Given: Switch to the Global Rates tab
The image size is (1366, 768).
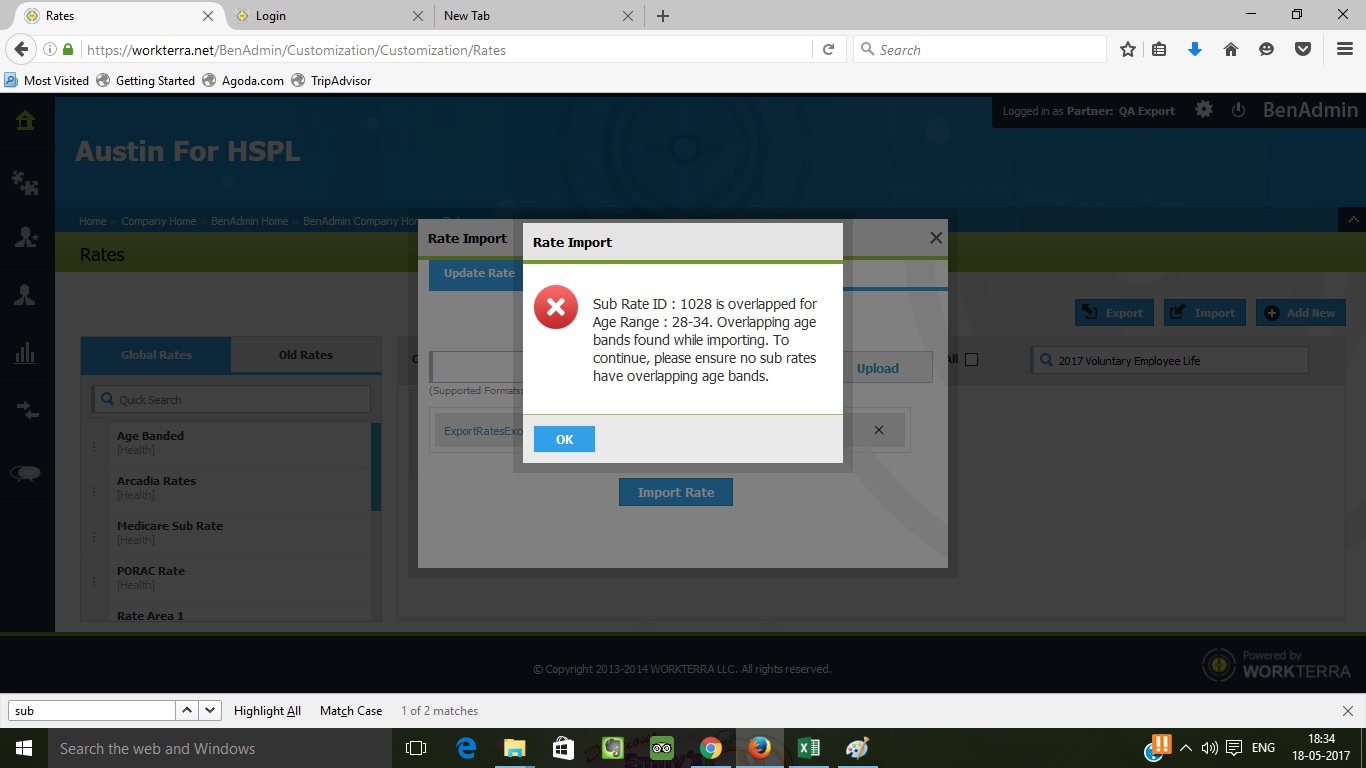Looking at the screenshot, I should point(156,355).
